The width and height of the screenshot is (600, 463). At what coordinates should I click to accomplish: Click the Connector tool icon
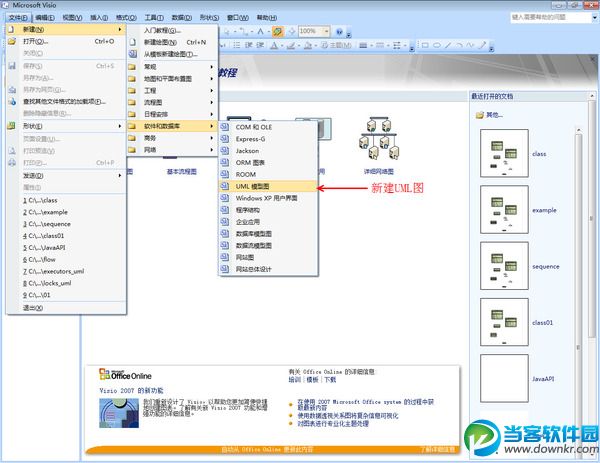pos(243,31)
